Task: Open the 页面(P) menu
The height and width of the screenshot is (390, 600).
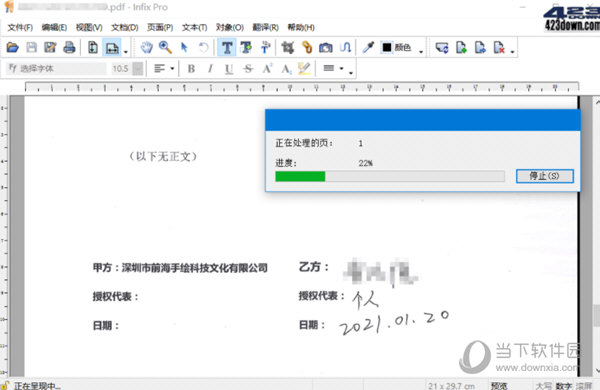Action: [x=160, y=27]
